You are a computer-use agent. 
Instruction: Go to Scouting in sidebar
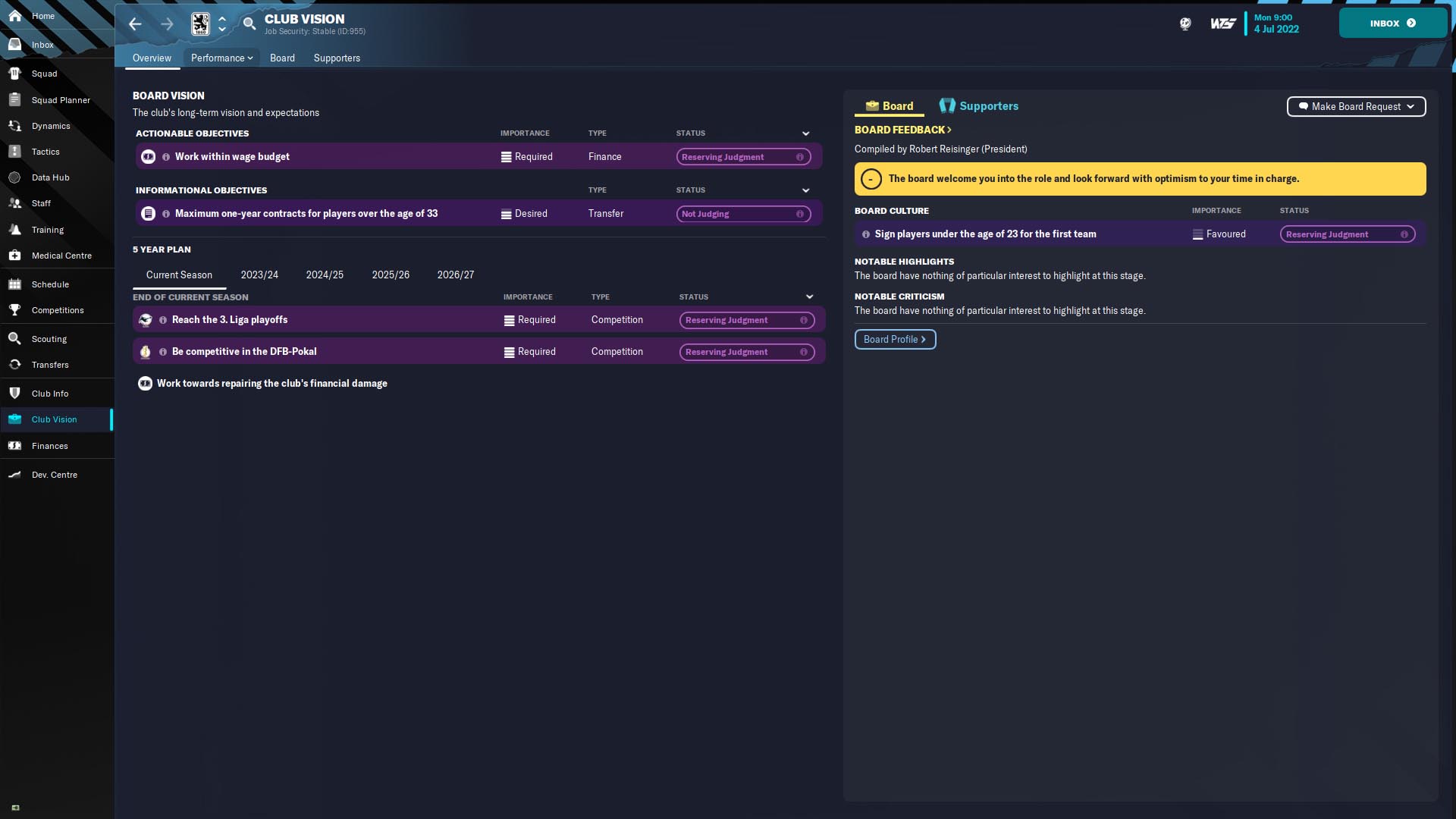[49, 339]
